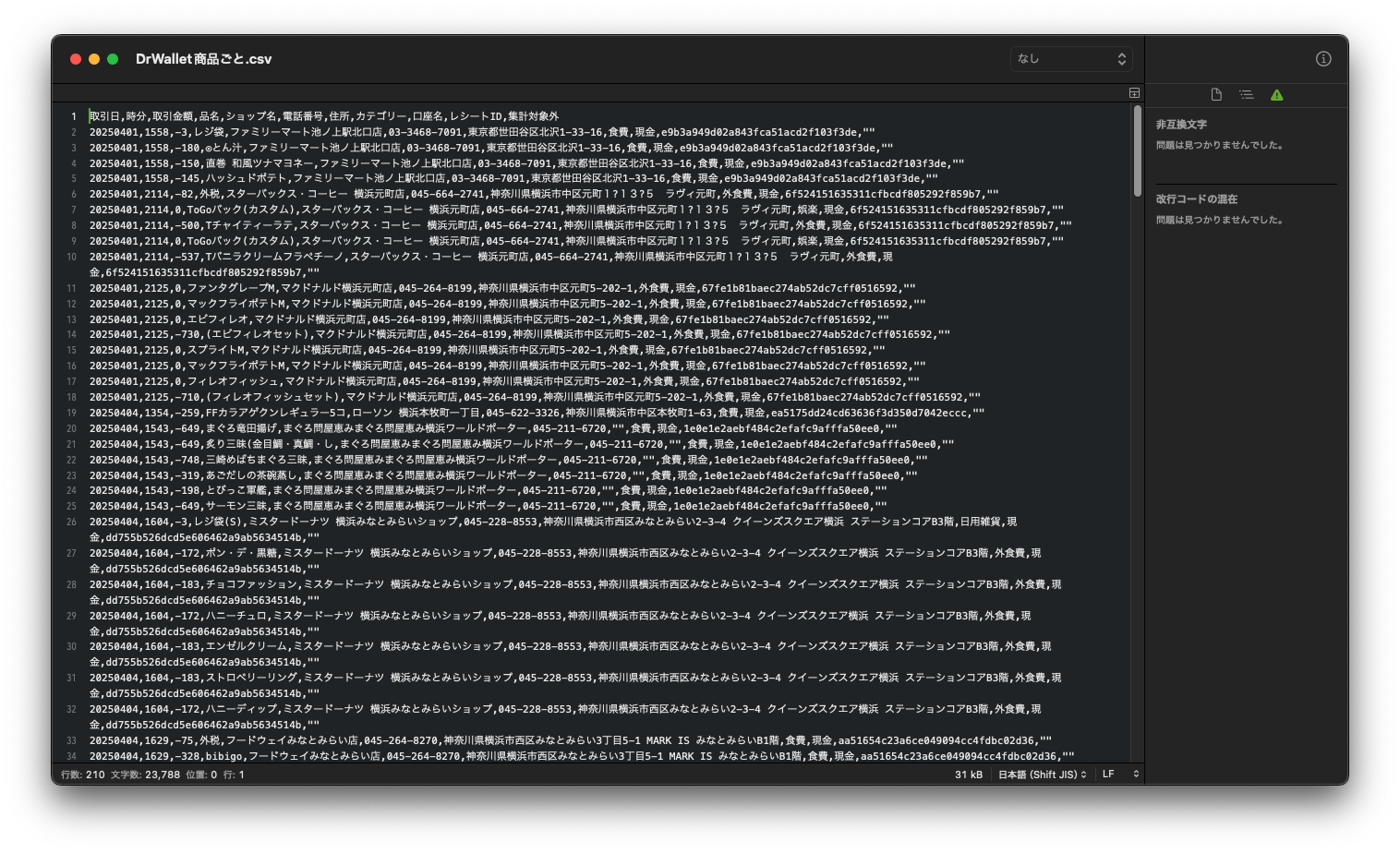The image size is (1400, 853).
Task: Show the outline pane using the list icon
Action: (1246, 93)
